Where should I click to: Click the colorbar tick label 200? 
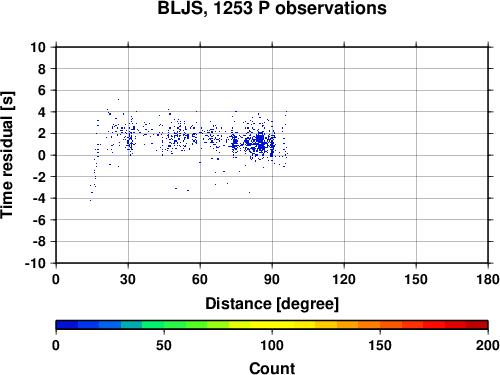click(x=488, y=345)
